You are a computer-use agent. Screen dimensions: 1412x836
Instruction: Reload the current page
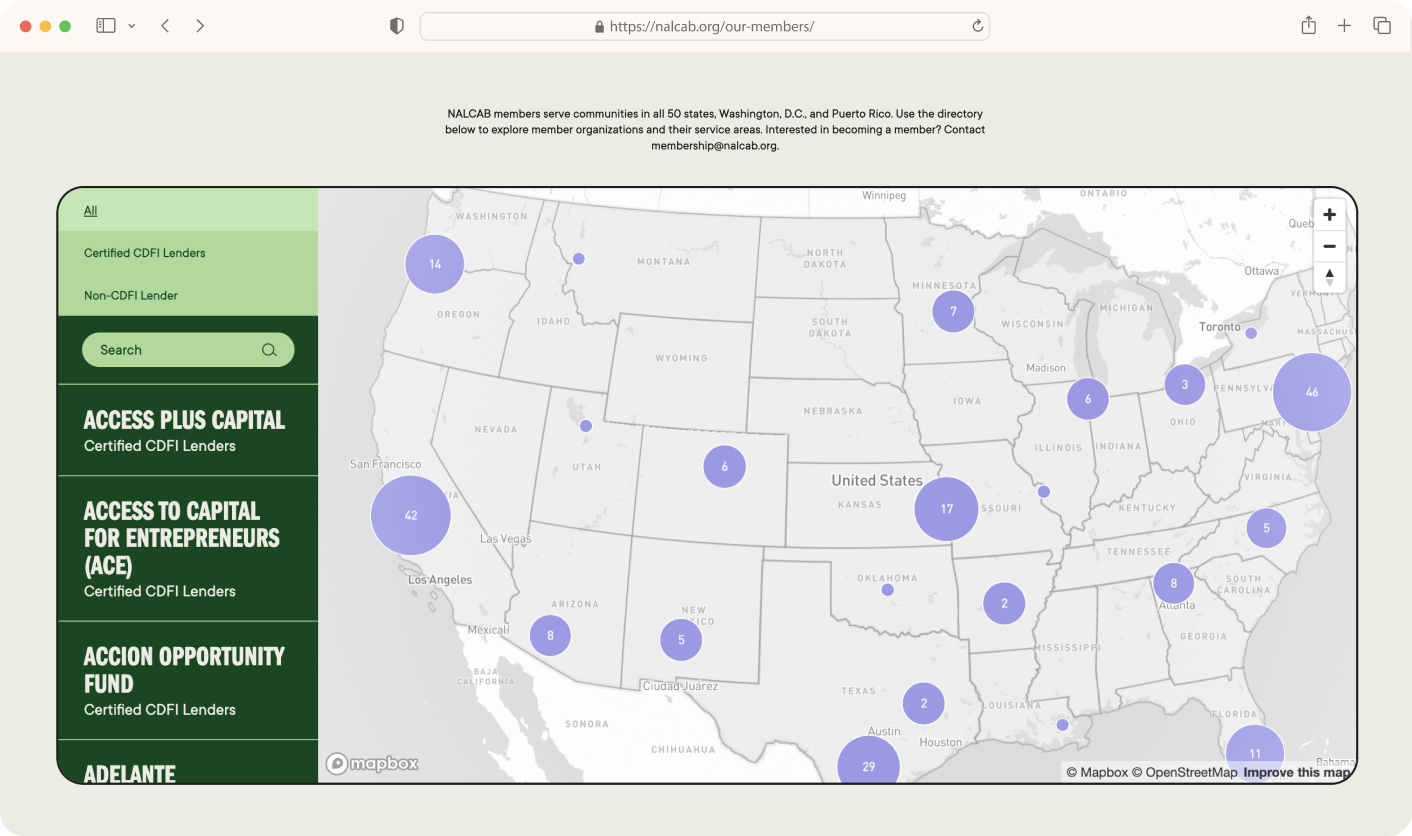tap(977, 26)
